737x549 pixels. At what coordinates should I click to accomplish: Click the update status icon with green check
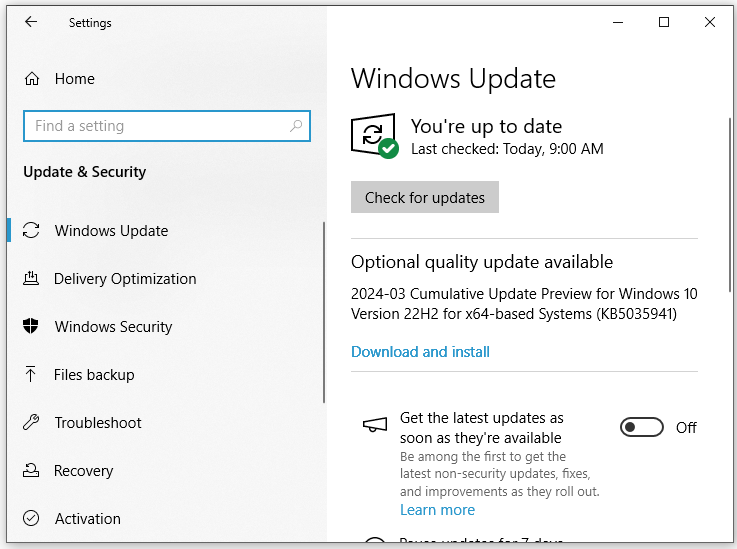click(x=374, y=136)
